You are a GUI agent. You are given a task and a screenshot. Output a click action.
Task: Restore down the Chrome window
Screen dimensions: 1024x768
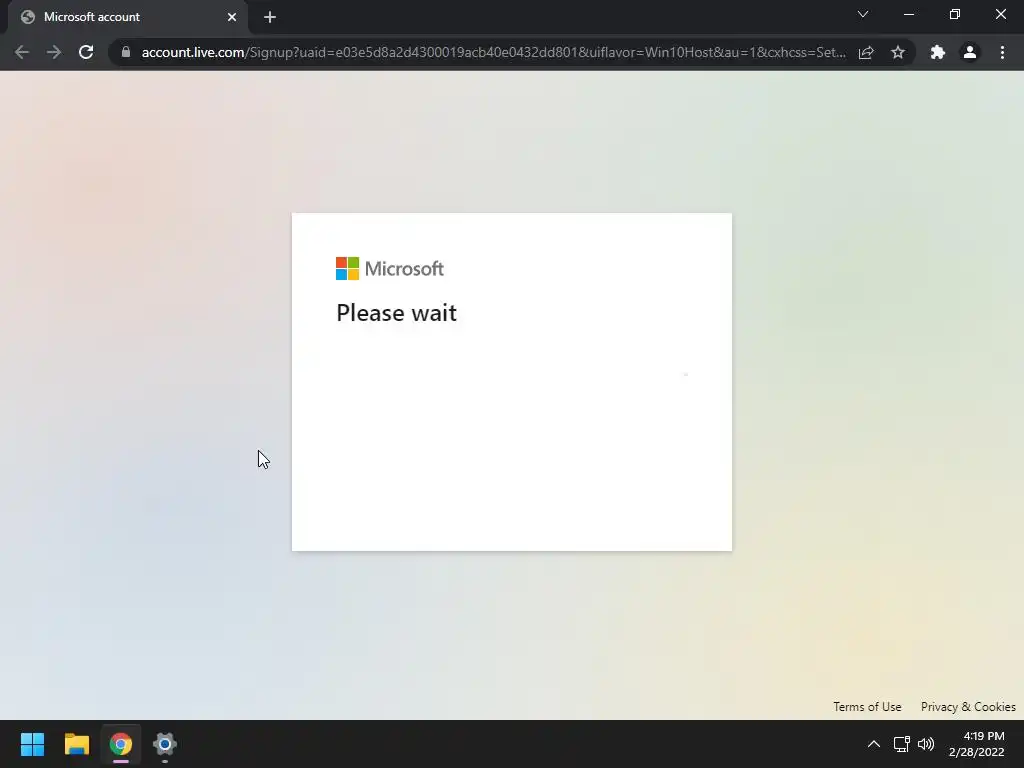click(x=955, y=14)
